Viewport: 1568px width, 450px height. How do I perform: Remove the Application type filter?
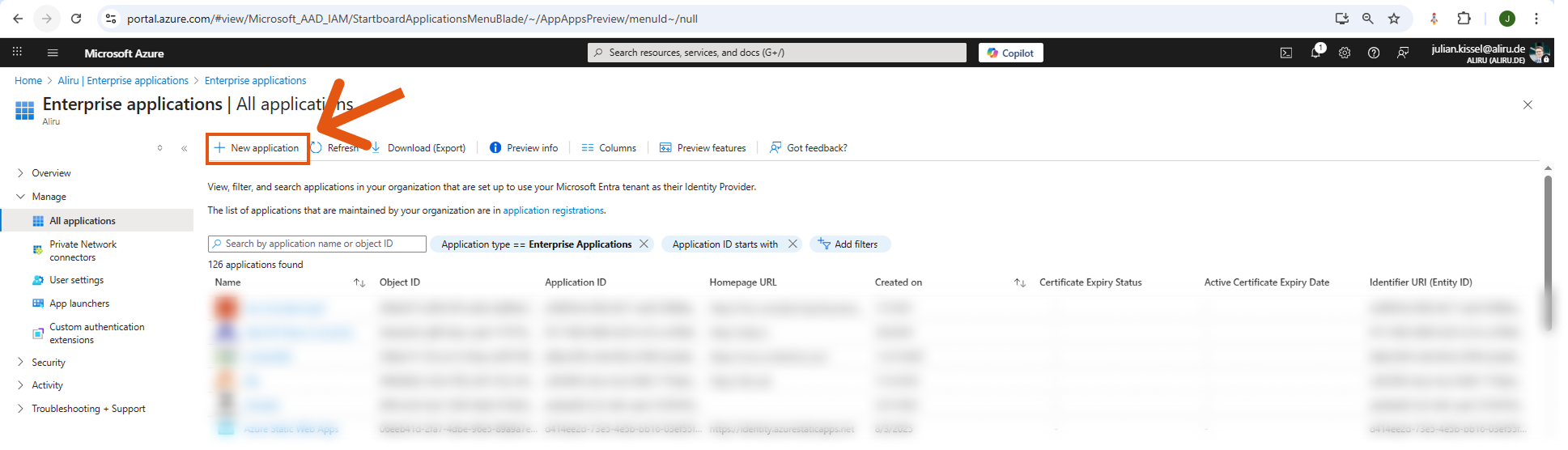[644, 244]
